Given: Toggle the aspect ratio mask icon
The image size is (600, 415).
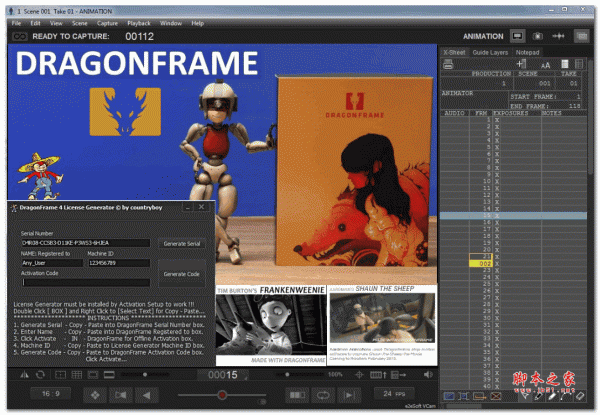Looking at the screenshot, I should (109, 375).
